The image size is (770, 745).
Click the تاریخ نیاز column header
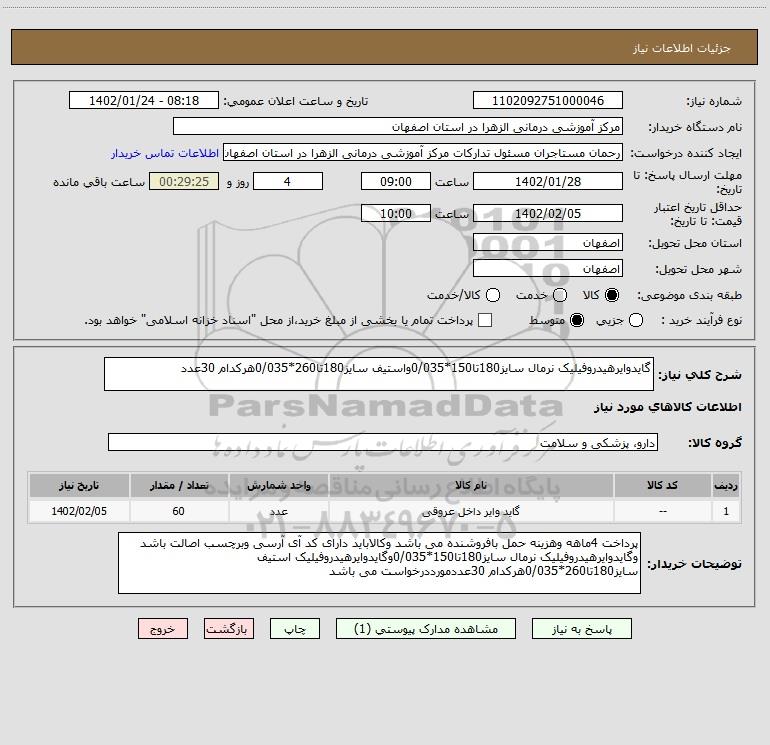click(x=79, y=485)
